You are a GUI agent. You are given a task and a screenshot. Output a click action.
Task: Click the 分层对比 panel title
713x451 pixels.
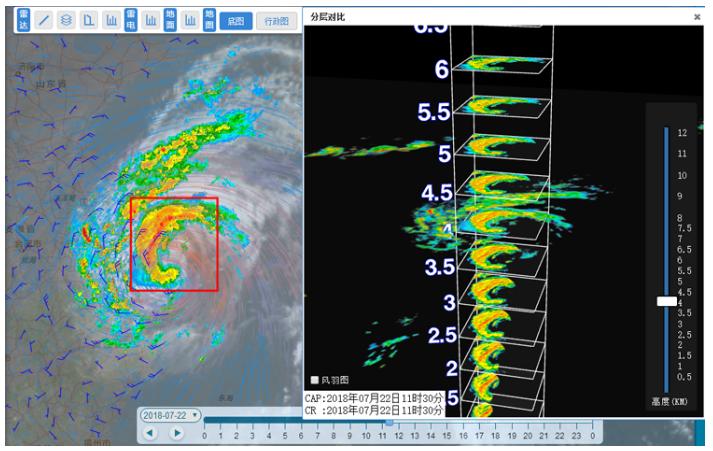click(x=327, y=17)
